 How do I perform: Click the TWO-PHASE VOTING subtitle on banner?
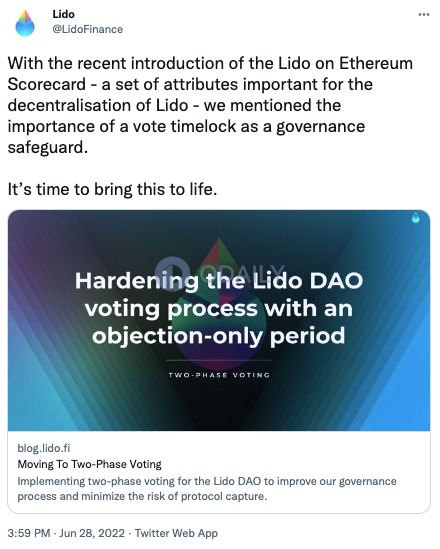pyautogui.click(x=219, y=375)
